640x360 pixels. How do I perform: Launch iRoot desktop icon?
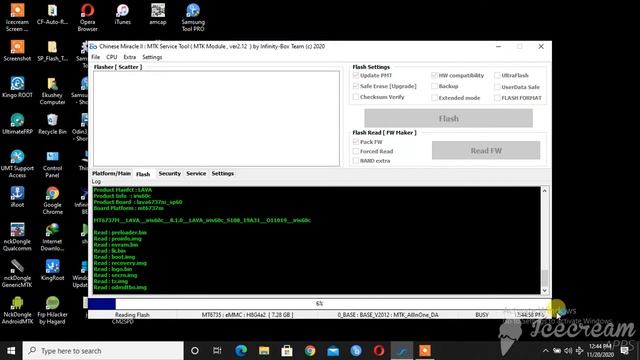click(17, 197)
